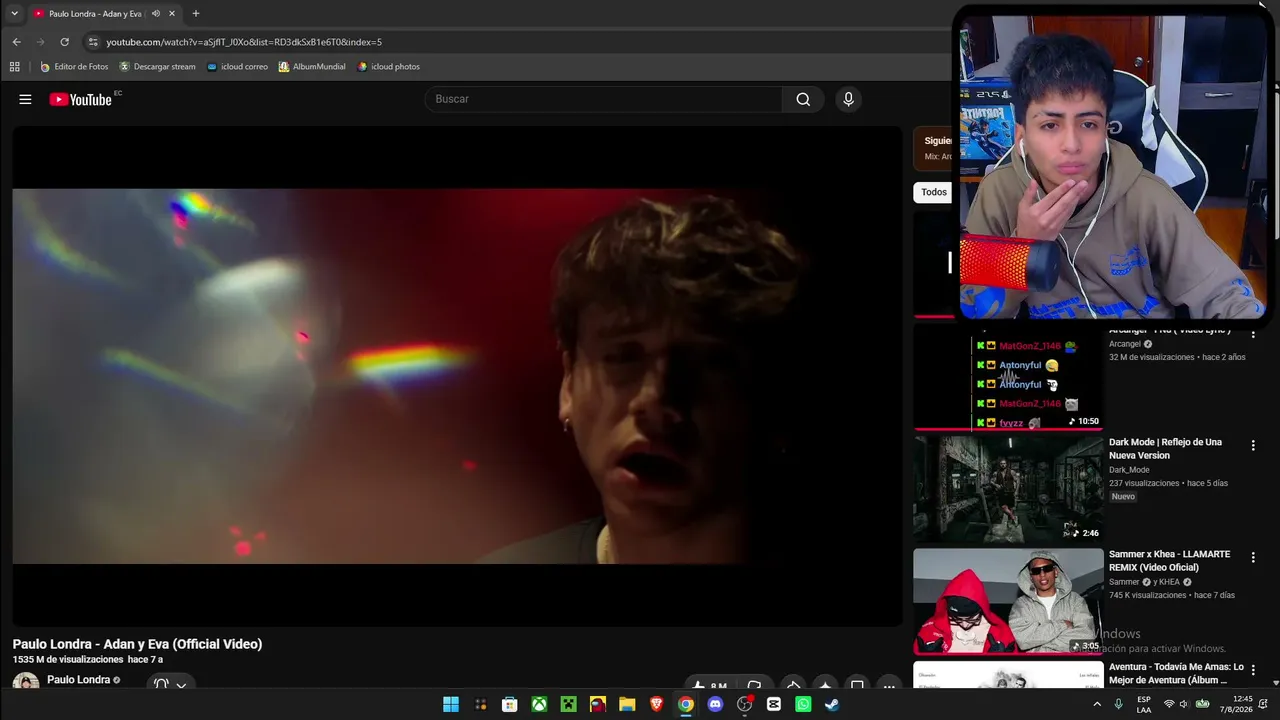
Task: Open OBS Studio from the taskbar
Action: coord(744,704)
